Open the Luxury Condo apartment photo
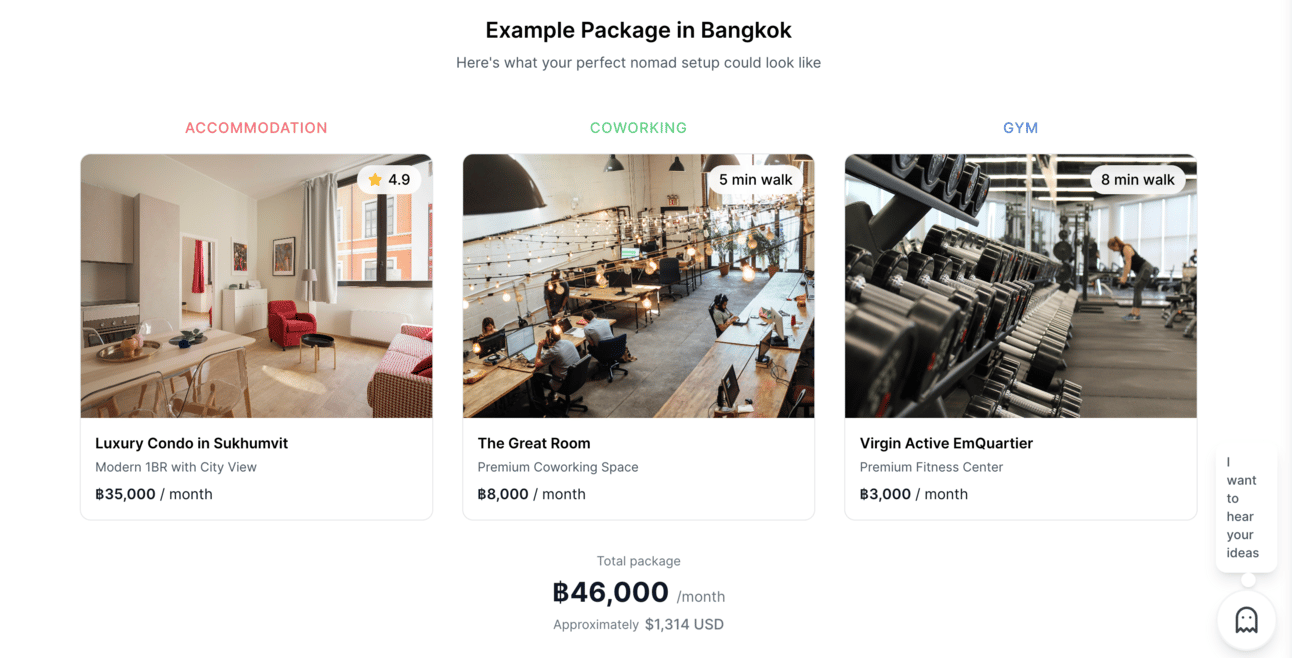 [256, 286]
